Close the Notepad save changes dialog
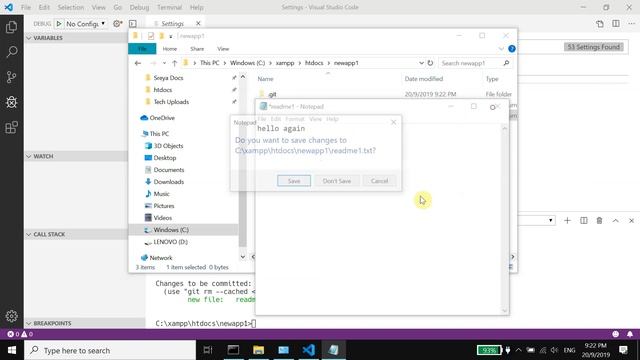This screenshot has width=640, height=360. (393, 122)
